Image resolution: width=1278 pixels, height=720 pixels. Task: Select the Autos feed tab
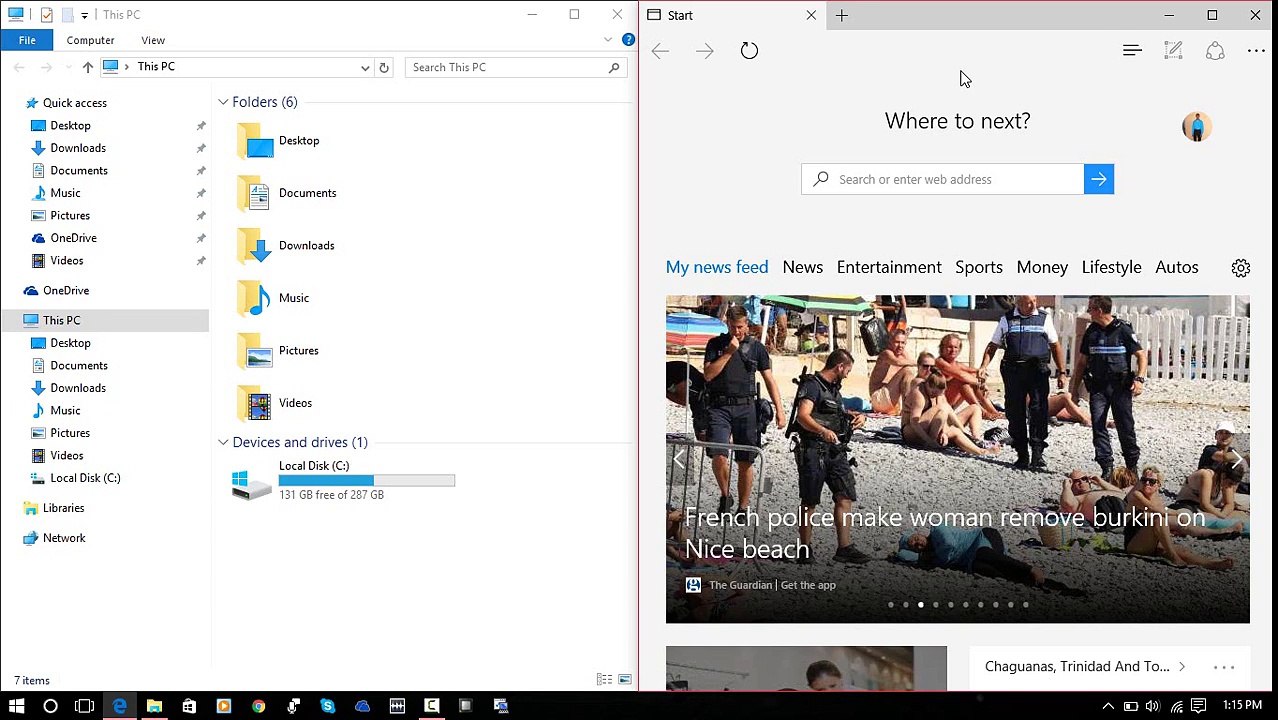coord(1177,267)
